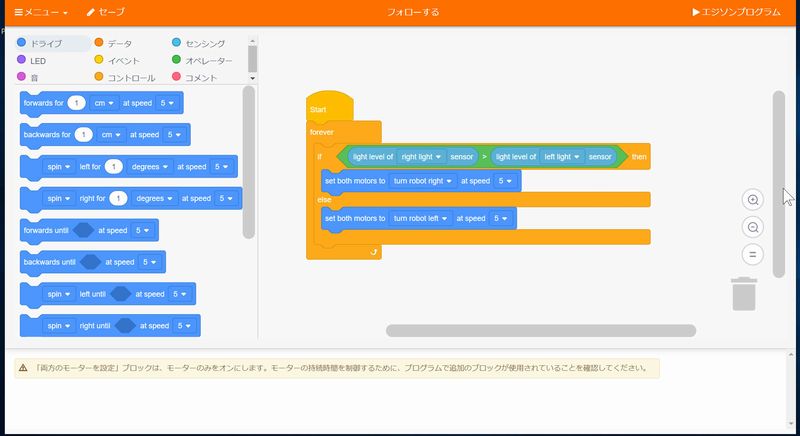
Task: Click the warning triangle icon in message bar
Action: click(x=23, y=368)
